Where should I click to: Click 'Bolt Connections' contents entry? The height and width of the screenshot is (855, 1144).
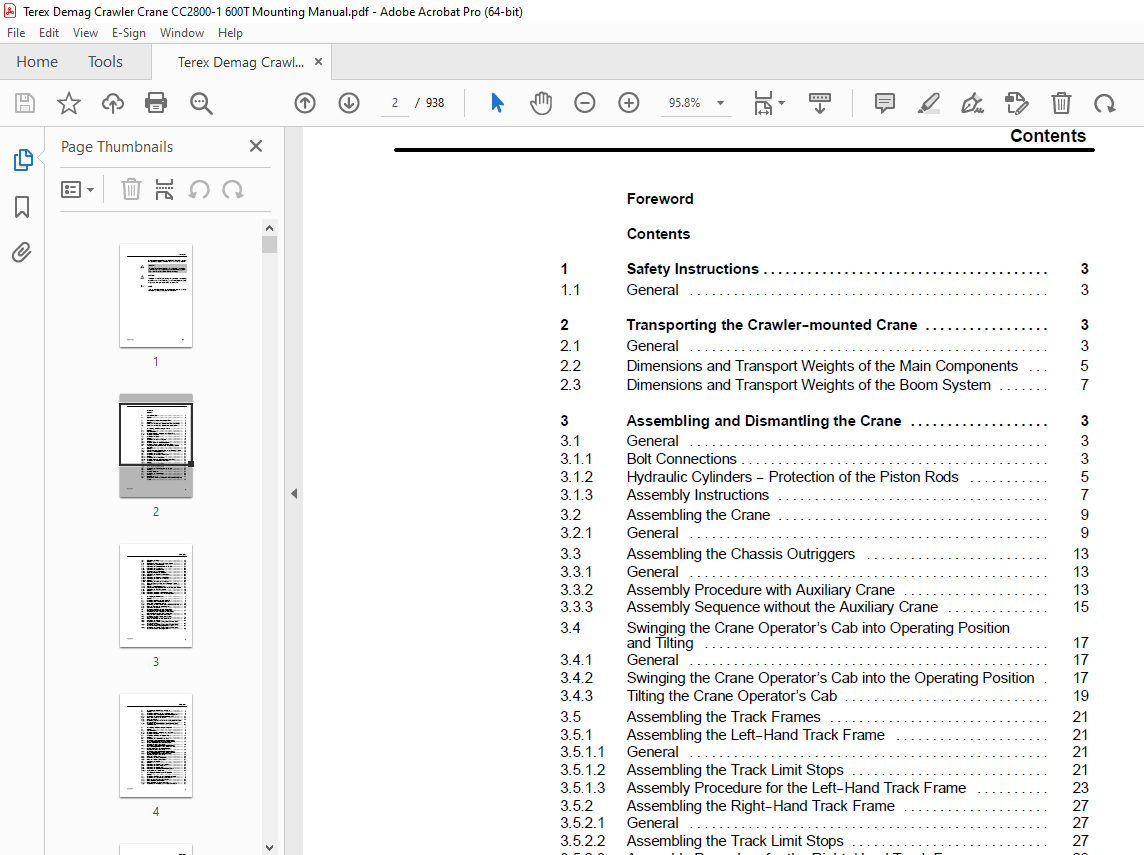click(x=681, y=459)
